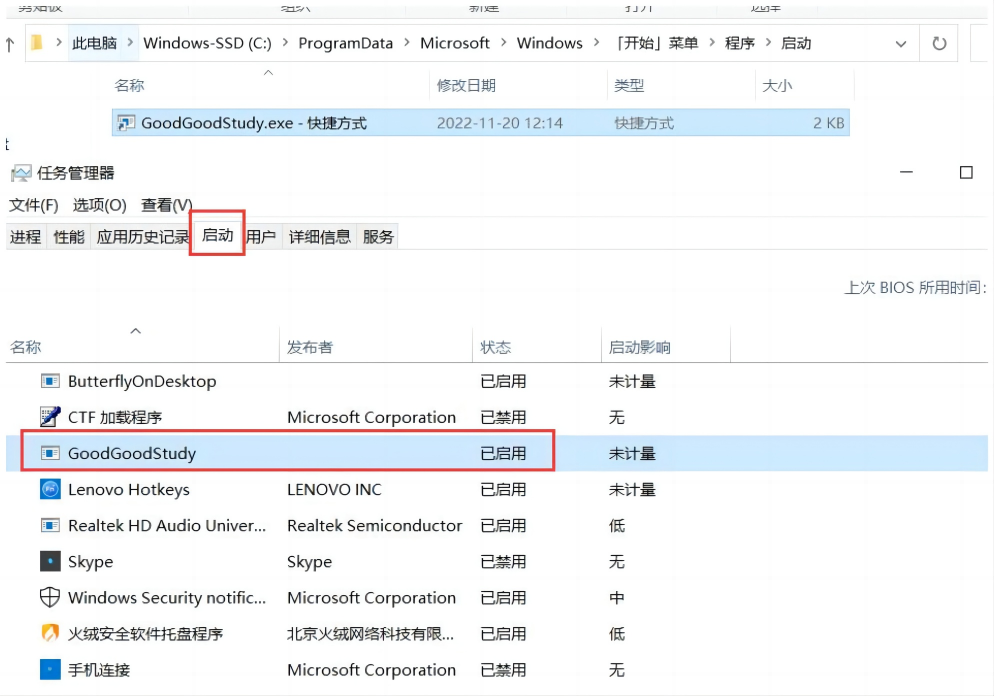Switch to the 性能 tab
994x696 pixels.
point(68,237)
